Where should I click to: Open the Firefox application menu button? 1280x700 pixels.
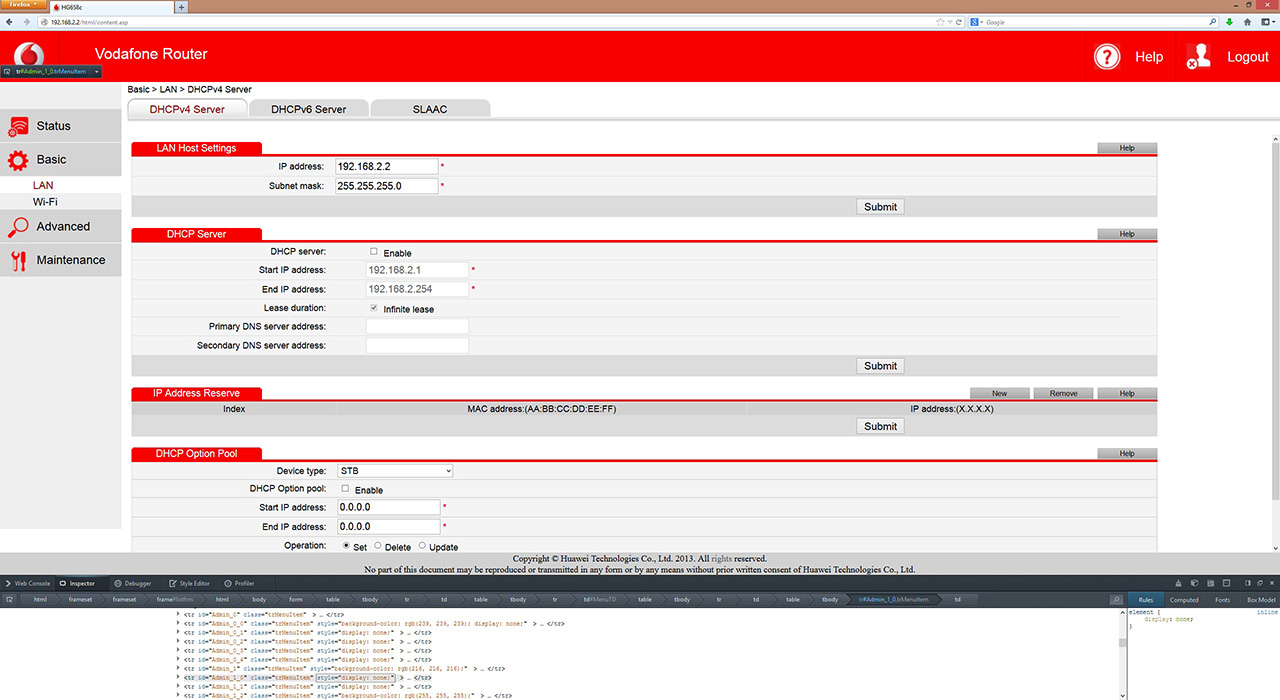23,6
